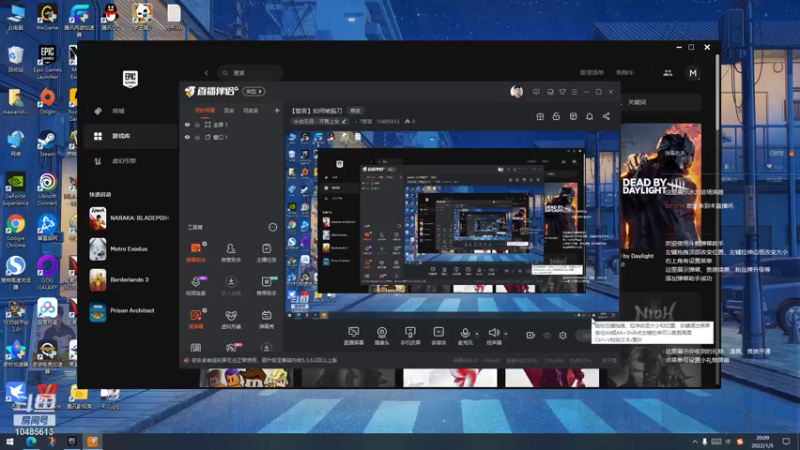Open the Dead by Daylight game cover
The image size is (800, 450).
pyautogui.click(x=661, y=187)
